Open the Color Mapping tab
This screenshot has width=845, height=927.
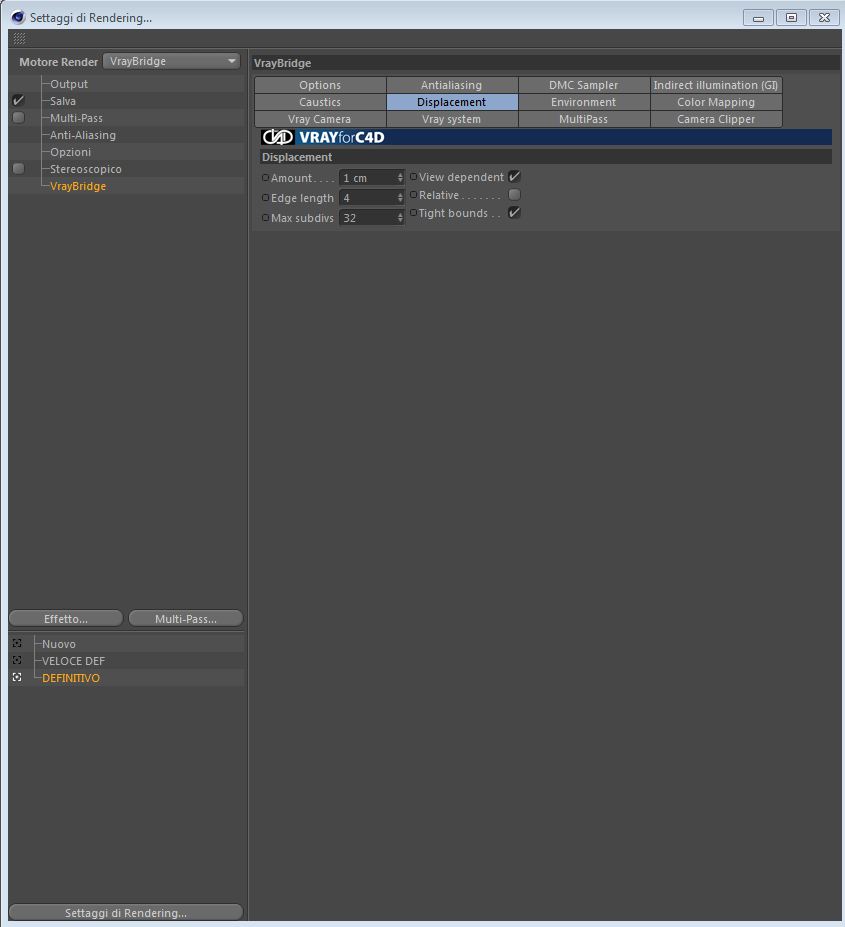716,102
